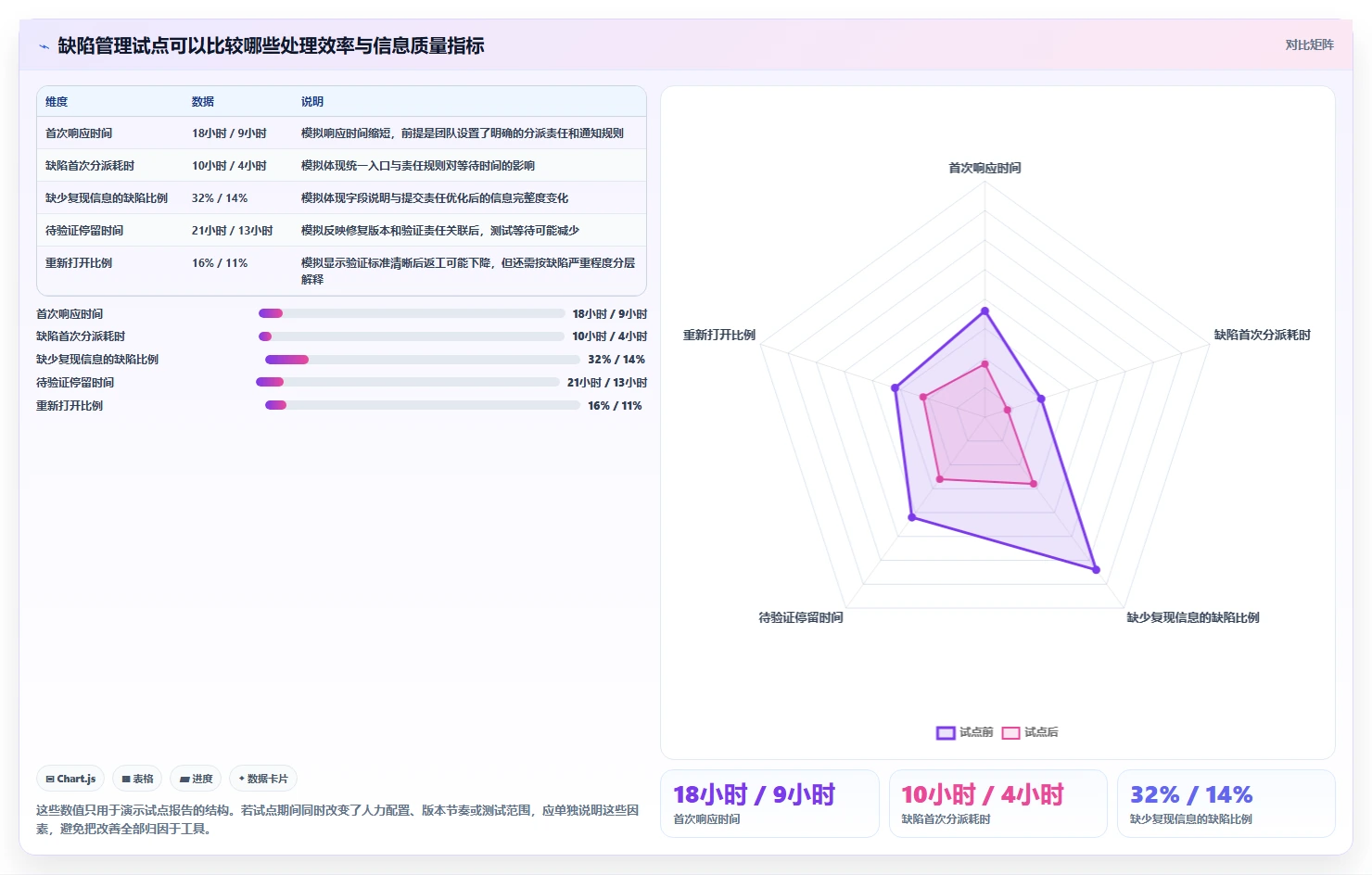Viewport: 1372px width, 875px height.
Task: Click the description starting 模拟反映修复版本
Action: pyautogui.click(x=440, y=231)
